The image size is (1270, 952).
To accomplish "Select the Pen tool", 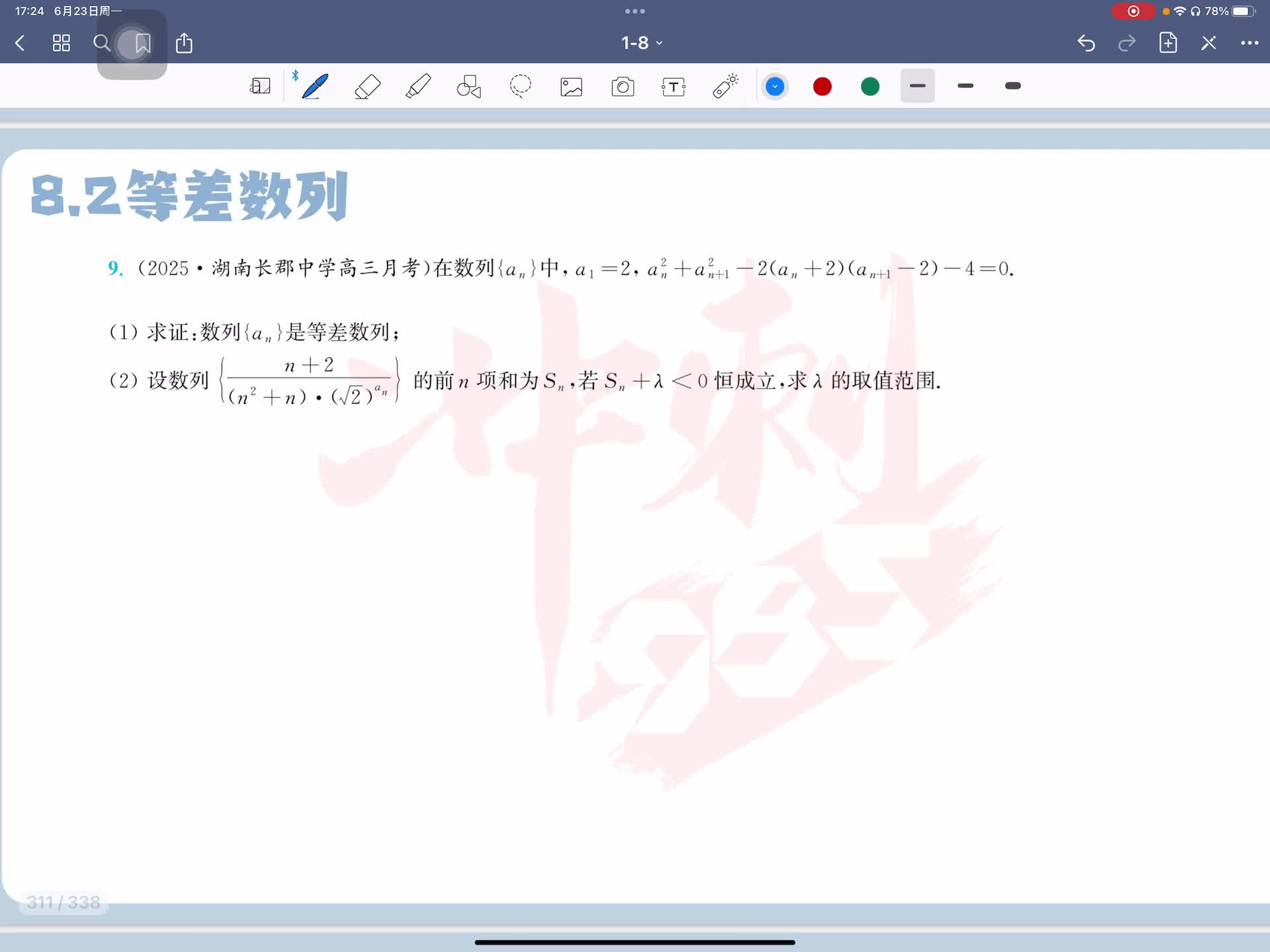I will tap(315, 87).
